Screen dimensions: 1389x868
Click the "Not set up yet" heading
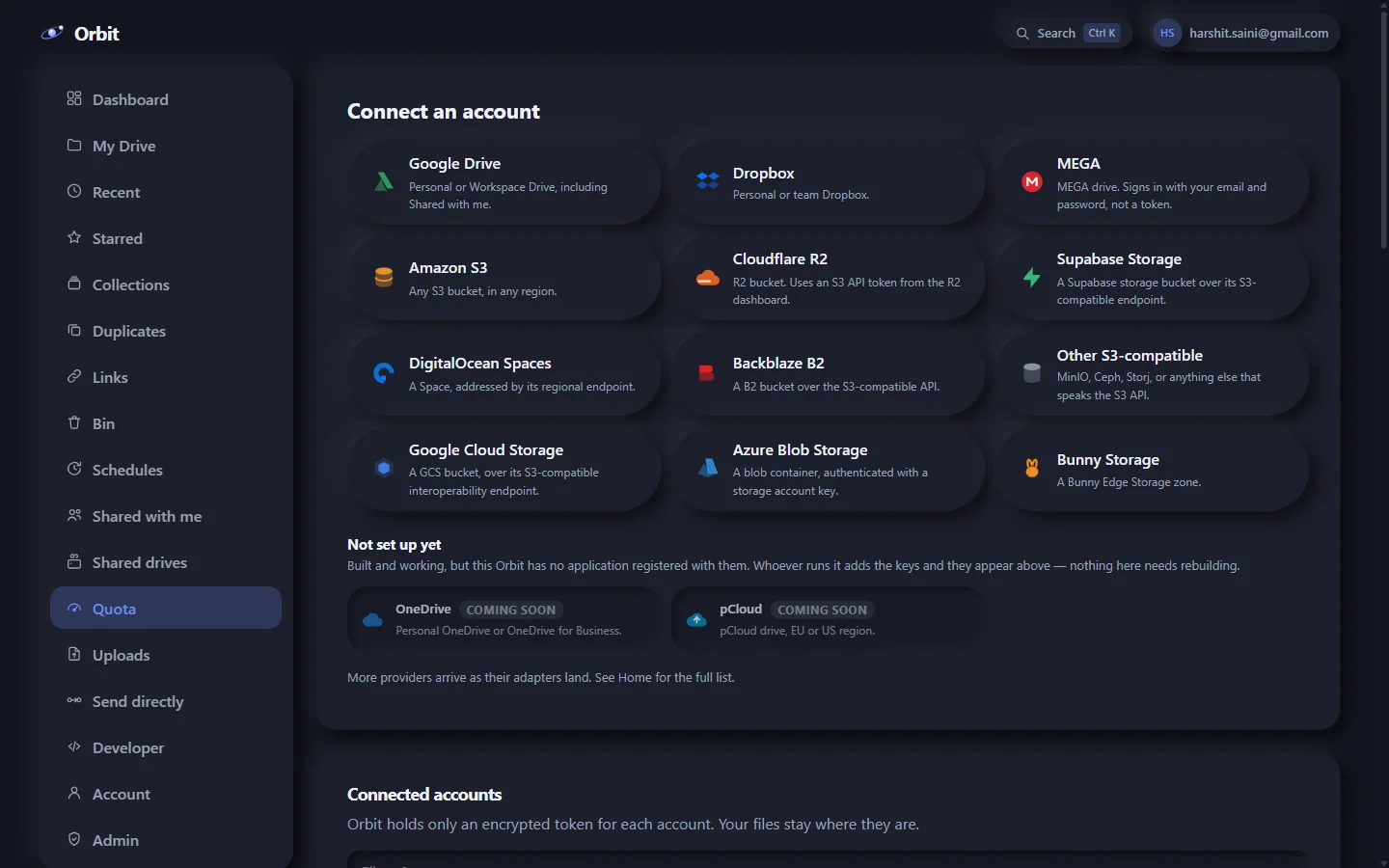coord(395,544)
